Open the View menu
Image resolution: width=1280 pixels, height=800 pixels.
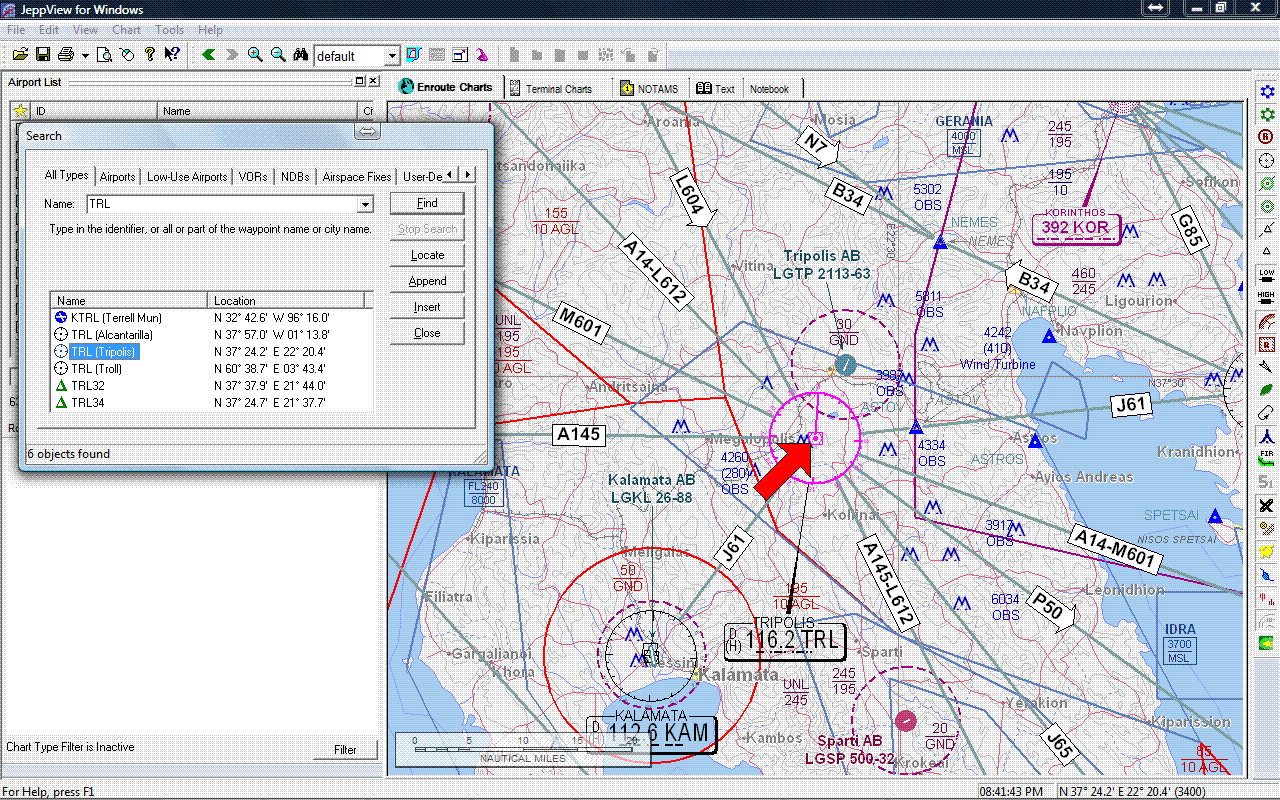[x=85, y=30]
